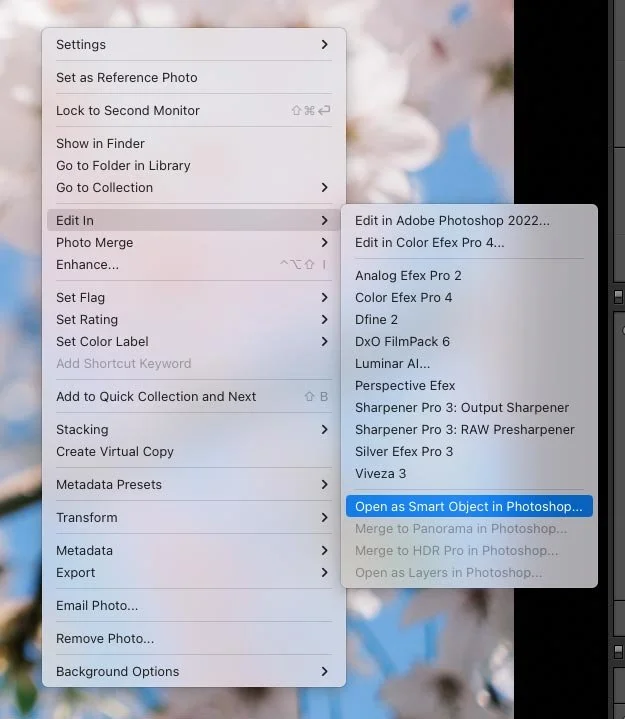This screenshot has width=625, height=719.
Task: Expand Go to Collection submenu
Action: pyautogui.click(x=194, y=188)
